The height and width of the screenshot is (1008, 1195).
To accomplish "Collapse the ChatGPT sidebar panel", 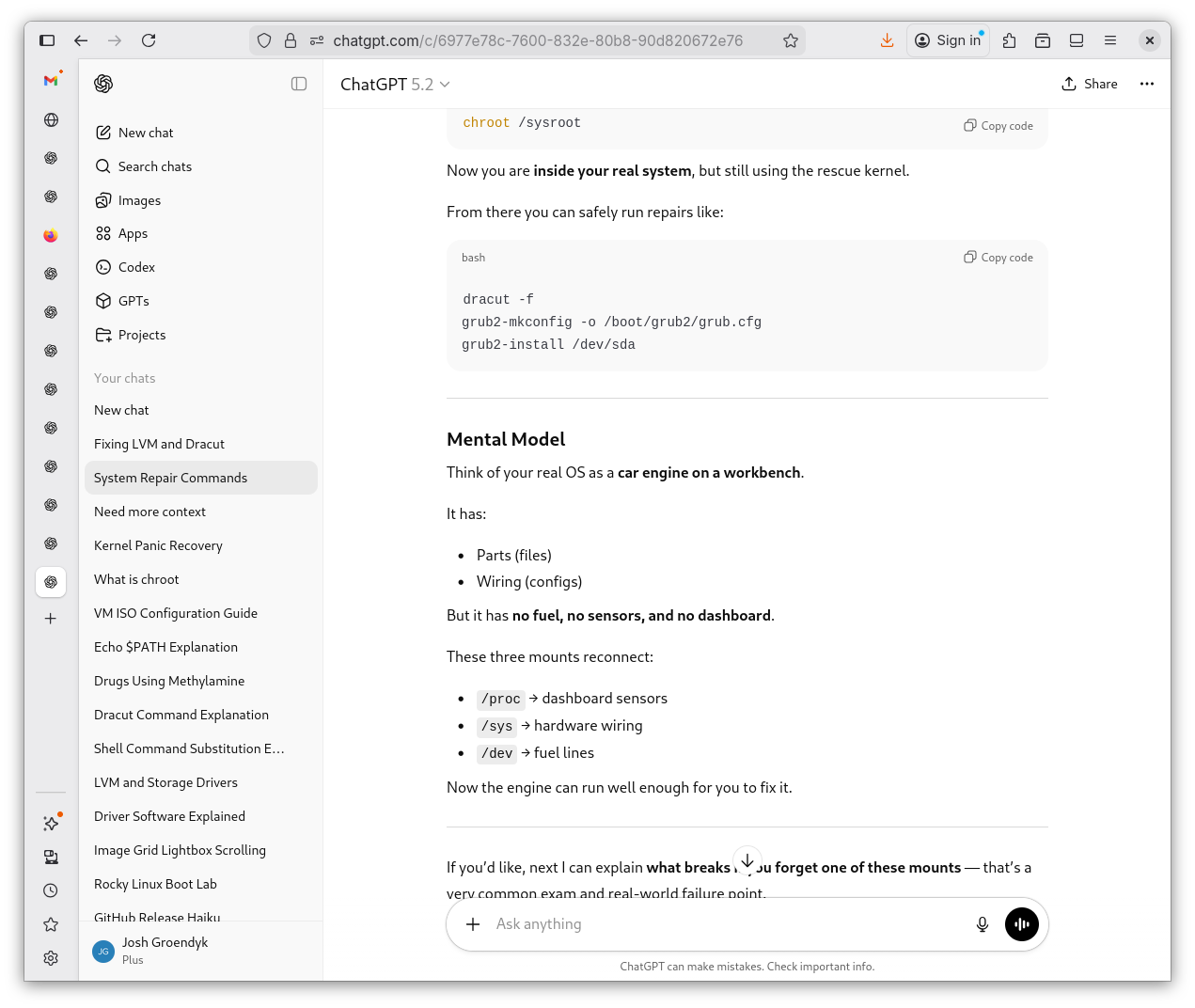I will click(299, 84).
